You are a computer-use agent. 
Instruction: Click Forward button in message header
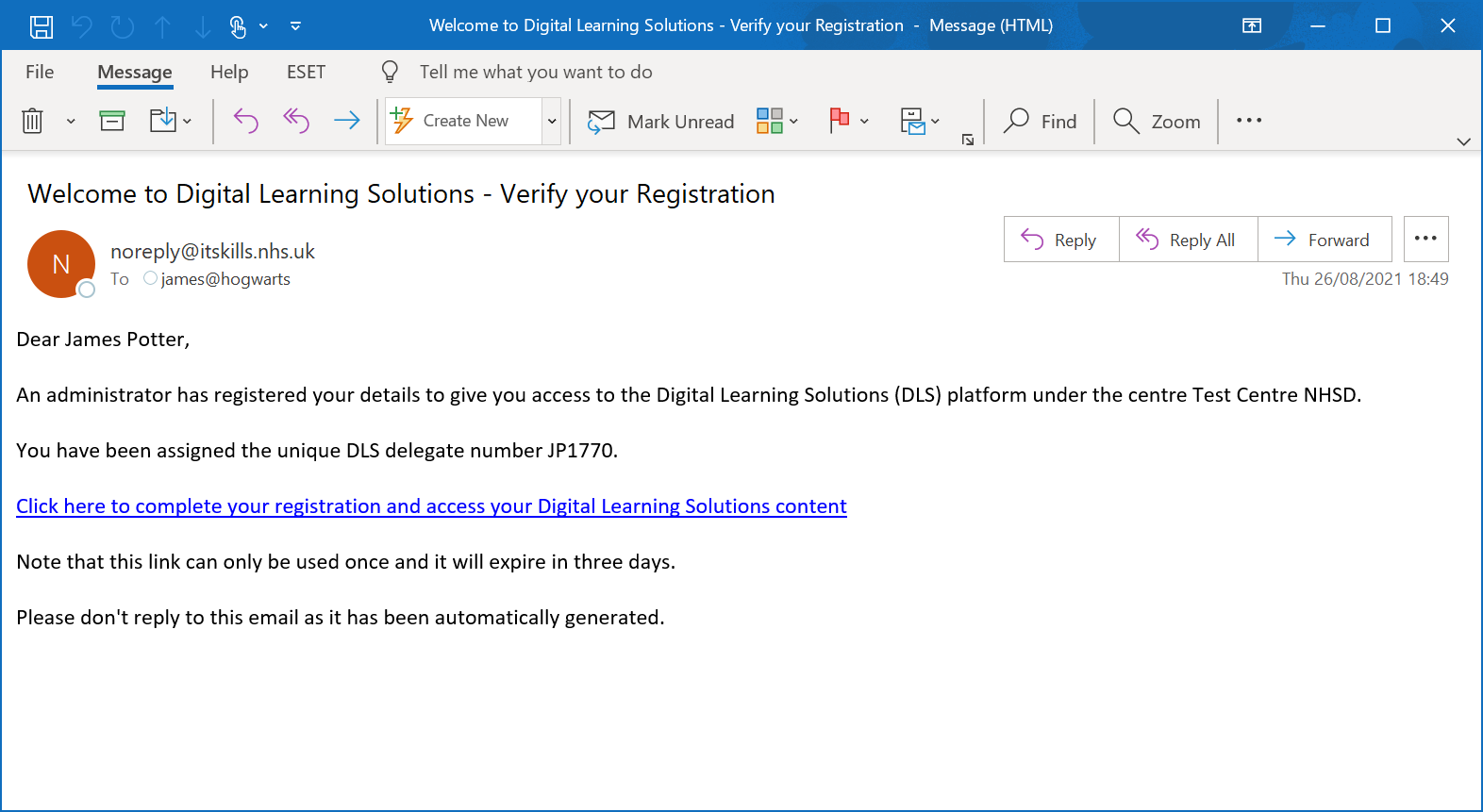pyautogui.click(x=1325, y=240)
